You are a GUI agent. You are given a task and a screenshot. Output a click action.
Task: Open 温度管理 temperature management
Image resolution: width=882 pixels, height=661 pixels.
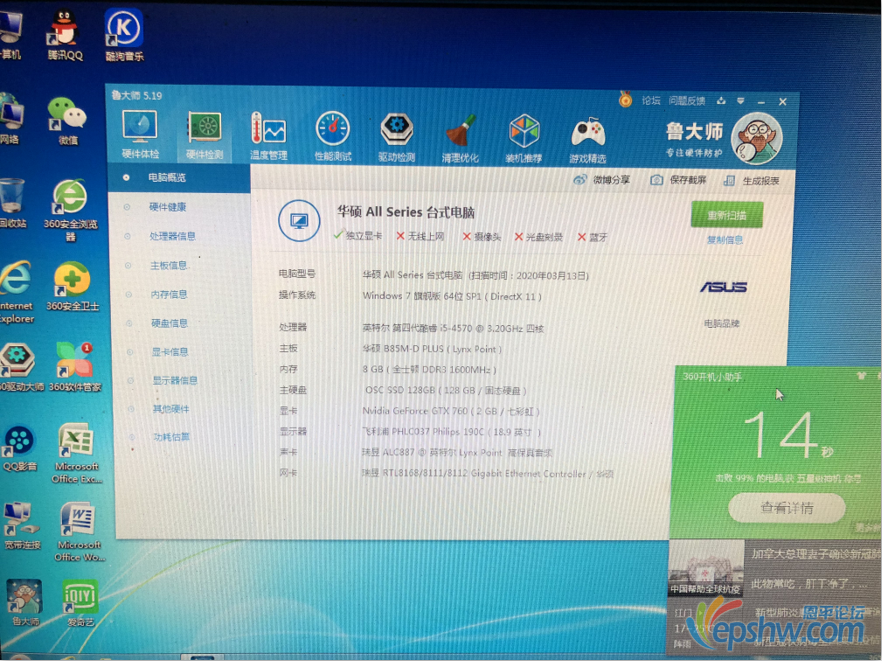pos(269,136)
